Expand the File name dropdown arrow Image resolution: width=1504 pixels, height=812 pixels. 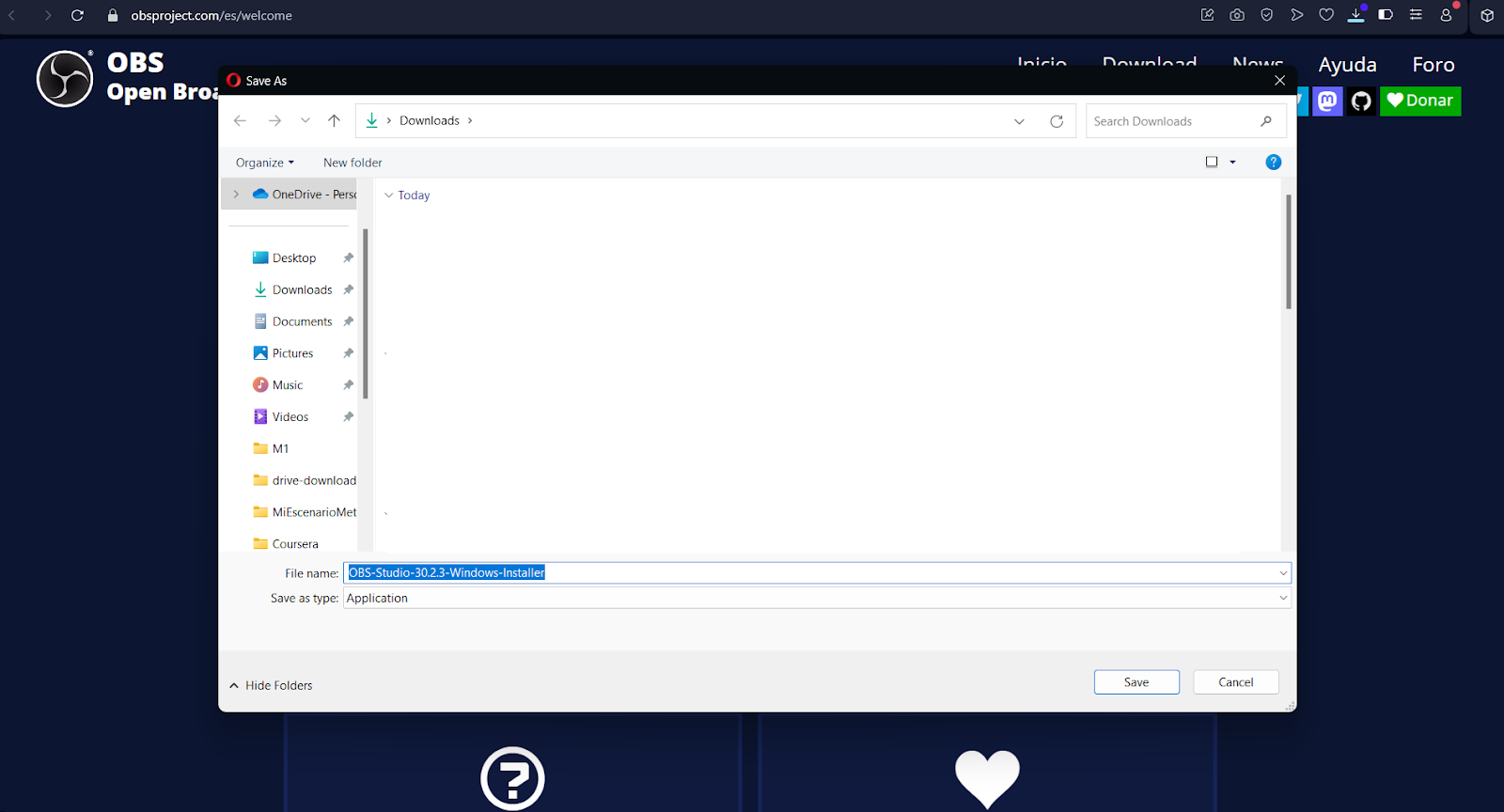tap(1283, 573)
